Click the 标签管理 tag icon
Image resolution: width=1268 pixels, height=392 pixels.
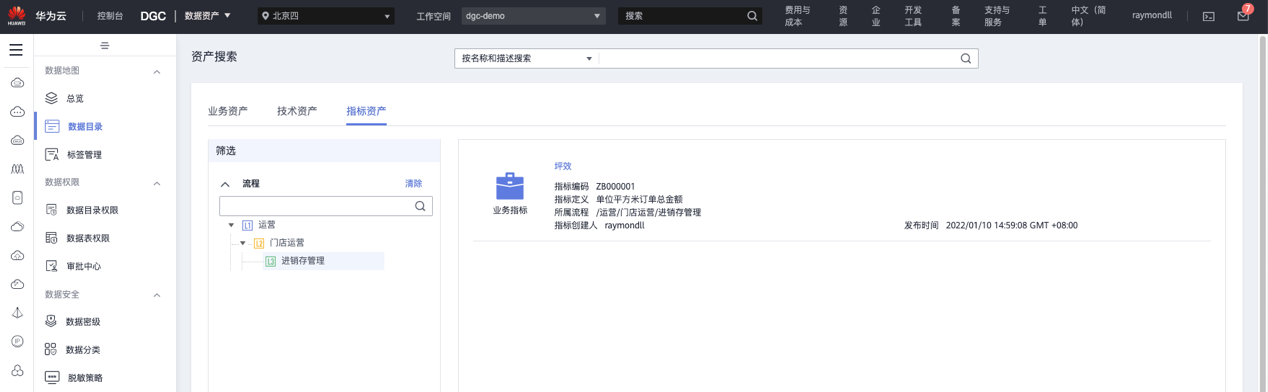[x=52, y=154]
